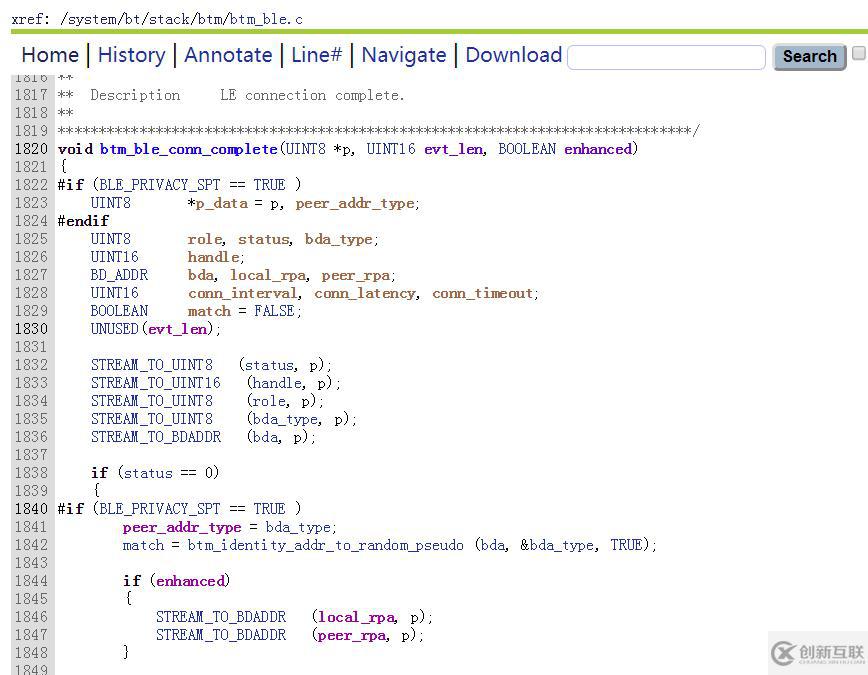This screenshot has height=675, width=868.
Task: Click the btm directory in xref path
Action: pos(210,20)
